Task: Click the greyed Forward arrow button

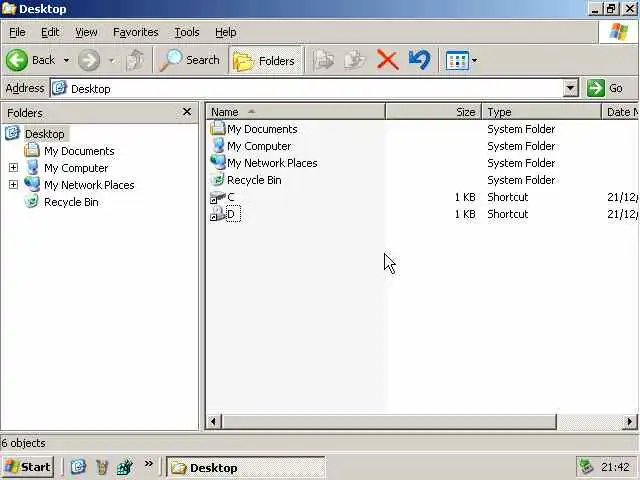Action: 89,60
